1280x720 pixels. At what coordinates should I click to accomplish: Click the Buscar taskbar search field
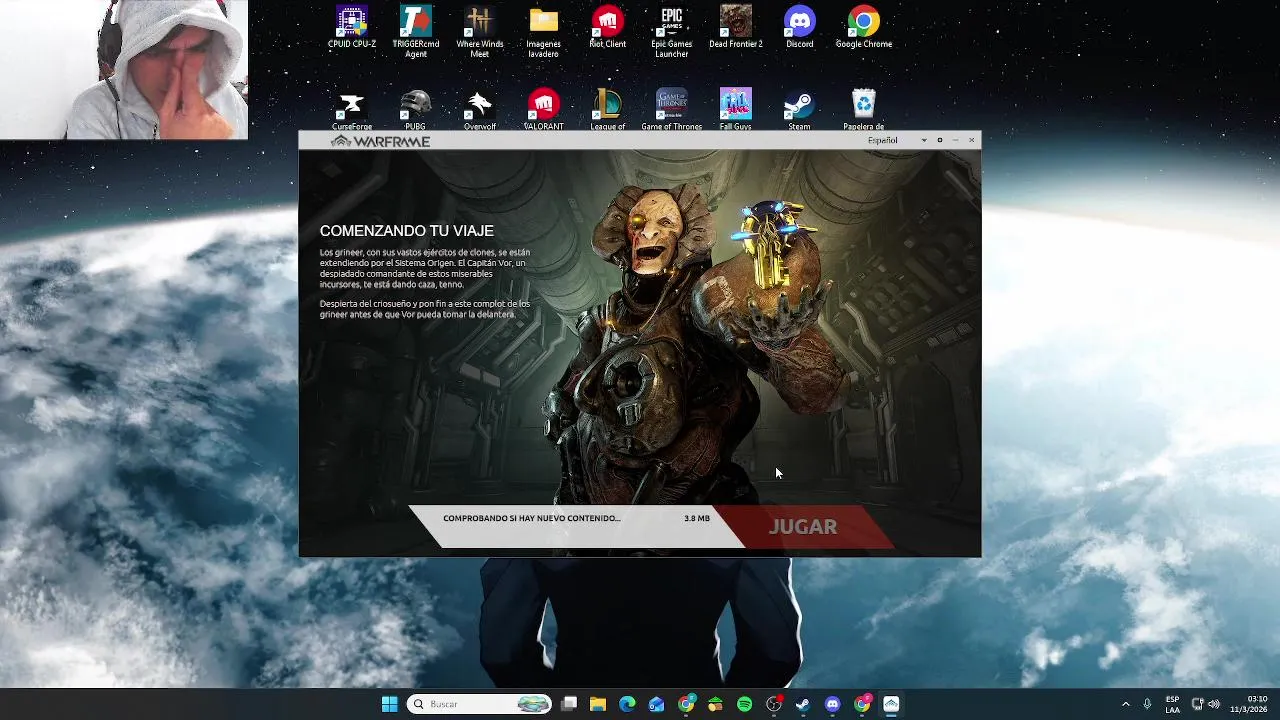(x=481, y=704)
